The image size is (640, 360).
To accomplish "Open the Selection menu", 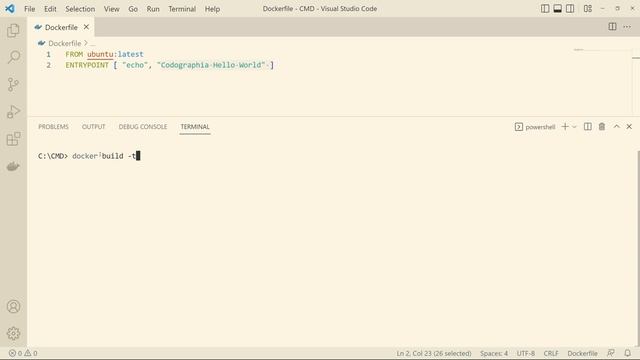I will click(x=80, y=9).
